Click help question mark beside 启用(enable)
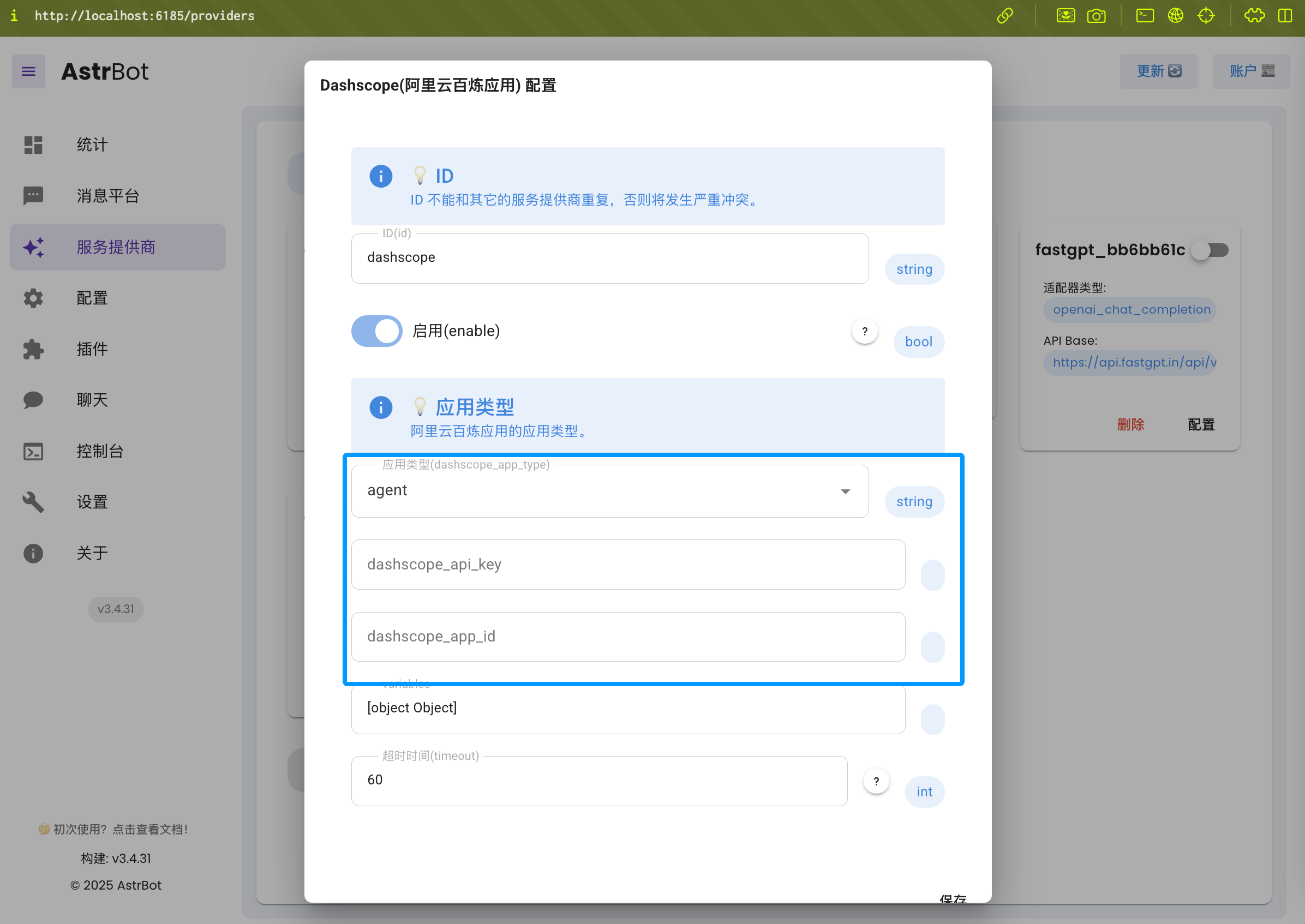The width and height of the screenshot is (1305, 924). click(x=865, y=331)
